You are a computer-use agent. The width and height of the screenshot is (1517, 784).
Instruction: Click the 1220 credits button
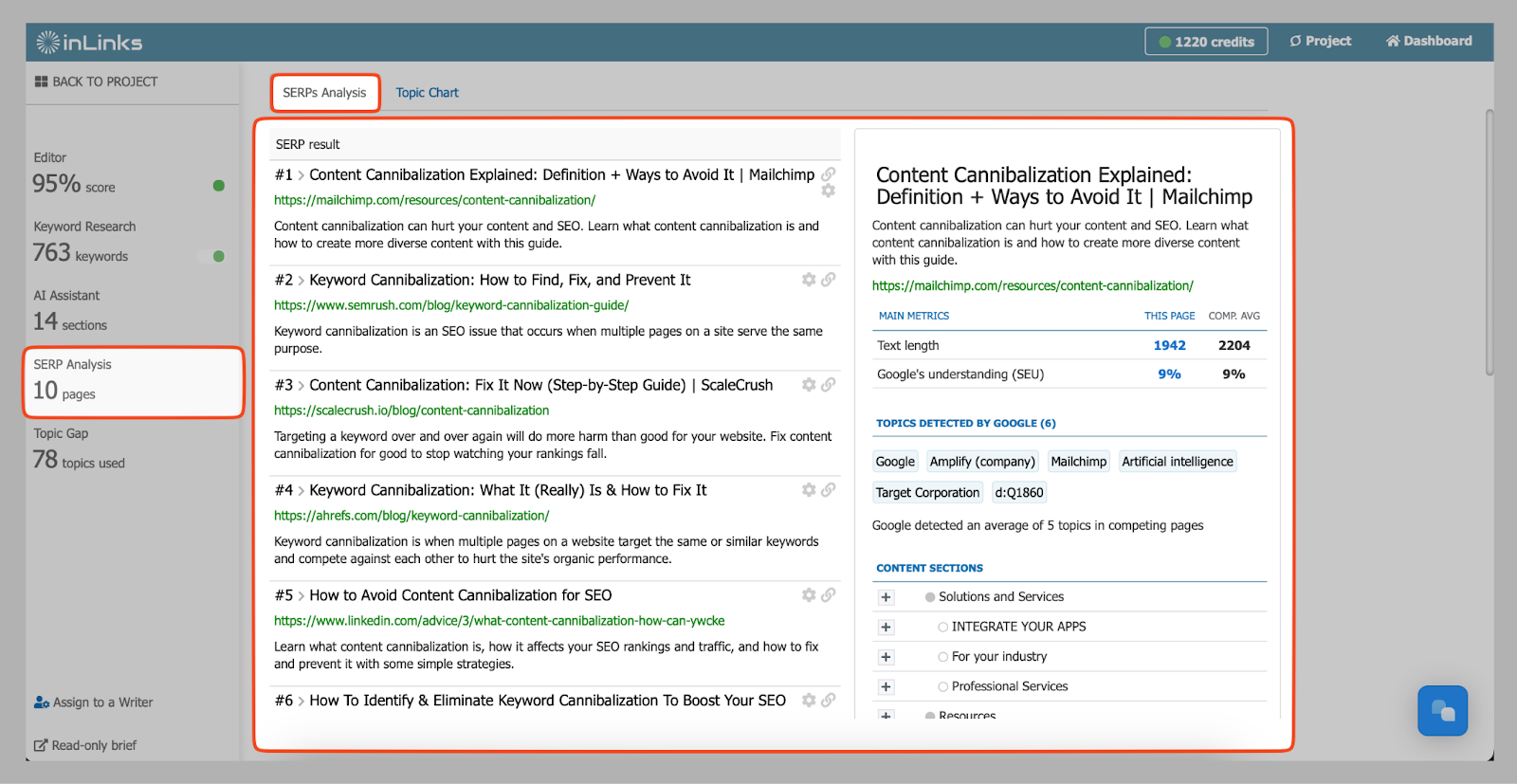click(1206, 42)
